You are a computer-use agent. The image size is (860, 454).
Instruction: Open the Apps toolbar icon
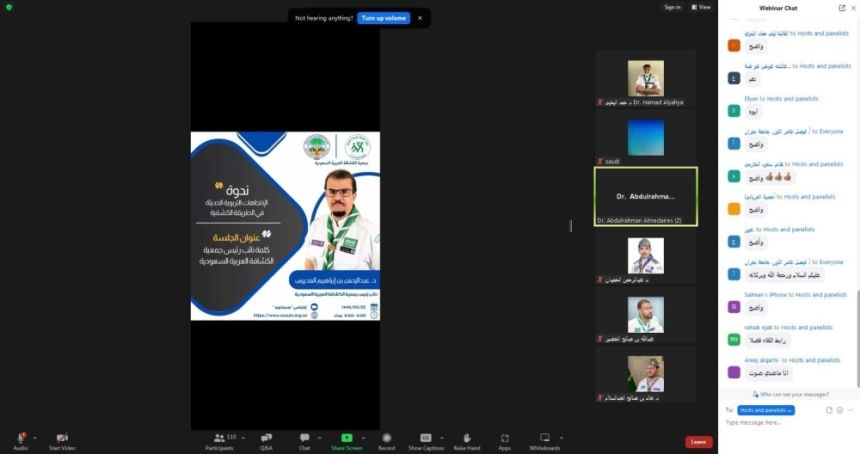coord(505,438)
